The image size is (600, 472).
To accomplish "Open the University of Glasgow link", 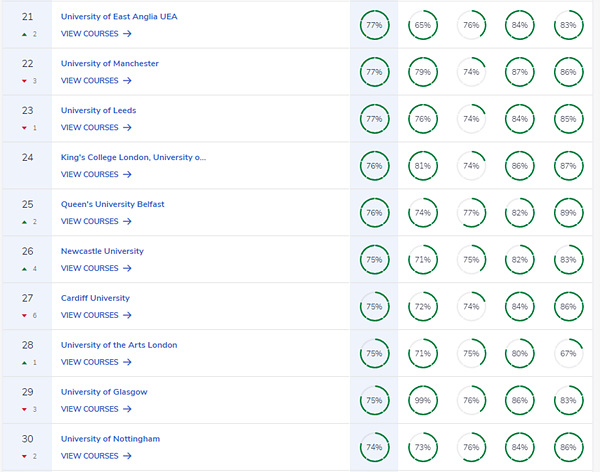I will (x=104, y=392).
